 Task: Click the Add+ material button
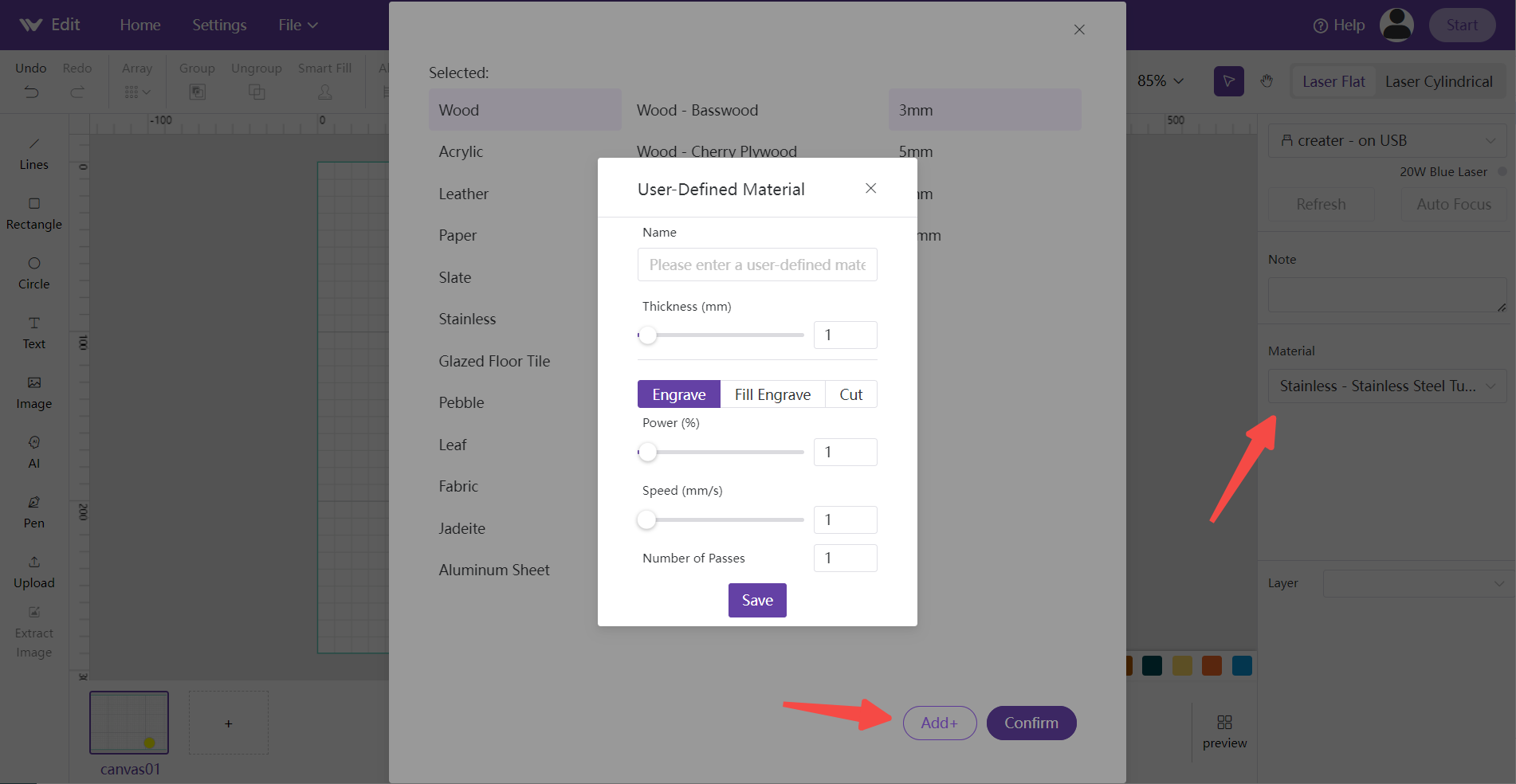pyautogui.click(x=940, y=723)
